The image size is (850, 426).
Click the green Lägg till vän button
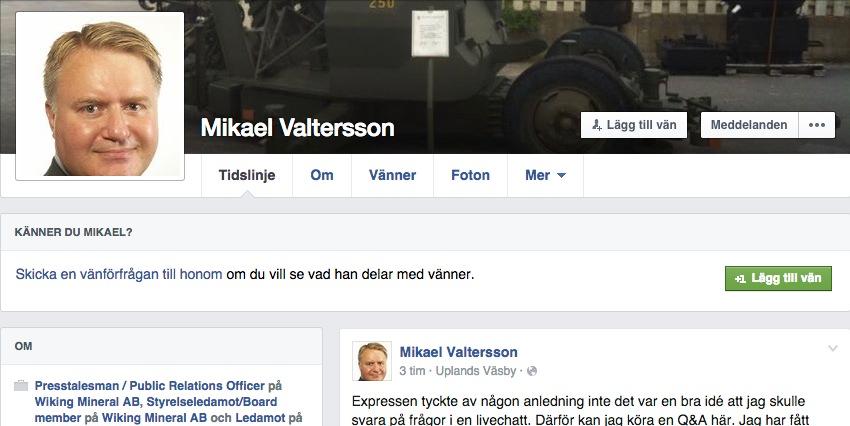[x=778, y=279]
